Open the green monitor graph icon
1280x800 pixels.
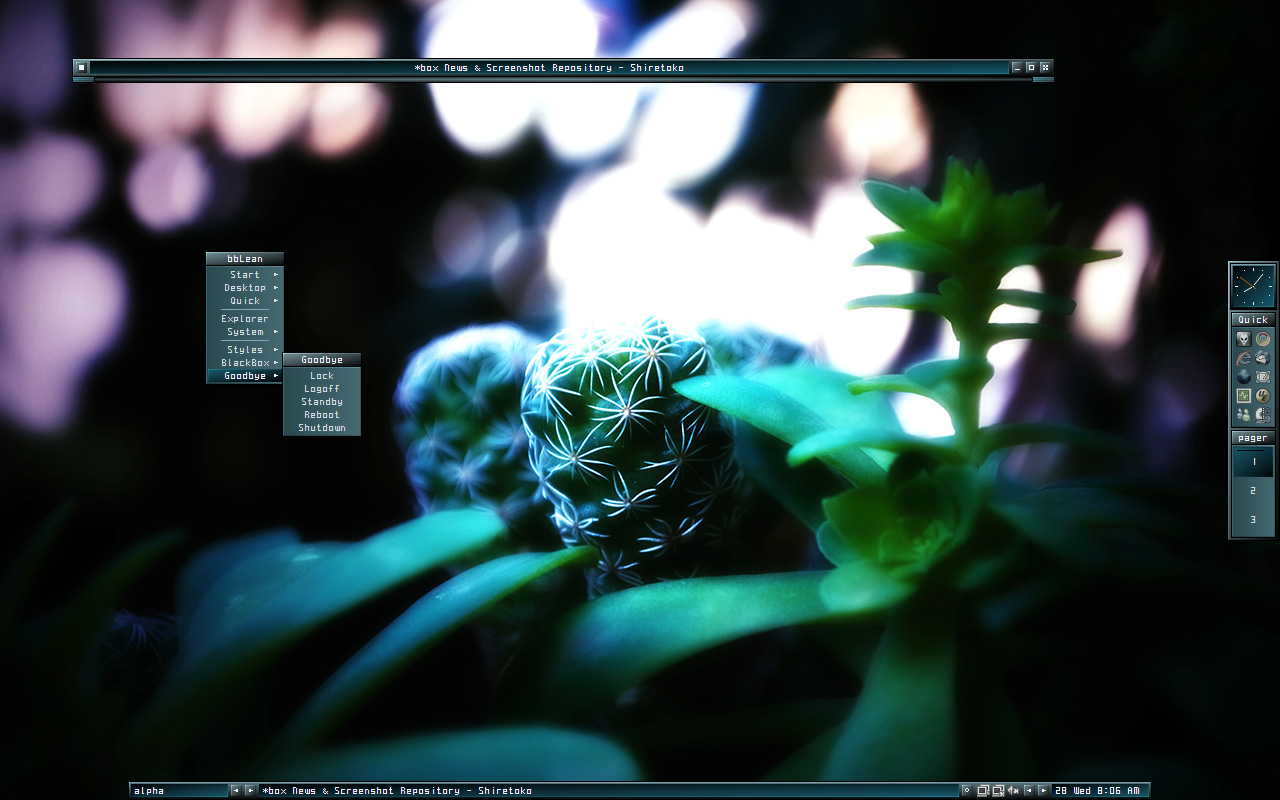tap(1244, 396)
